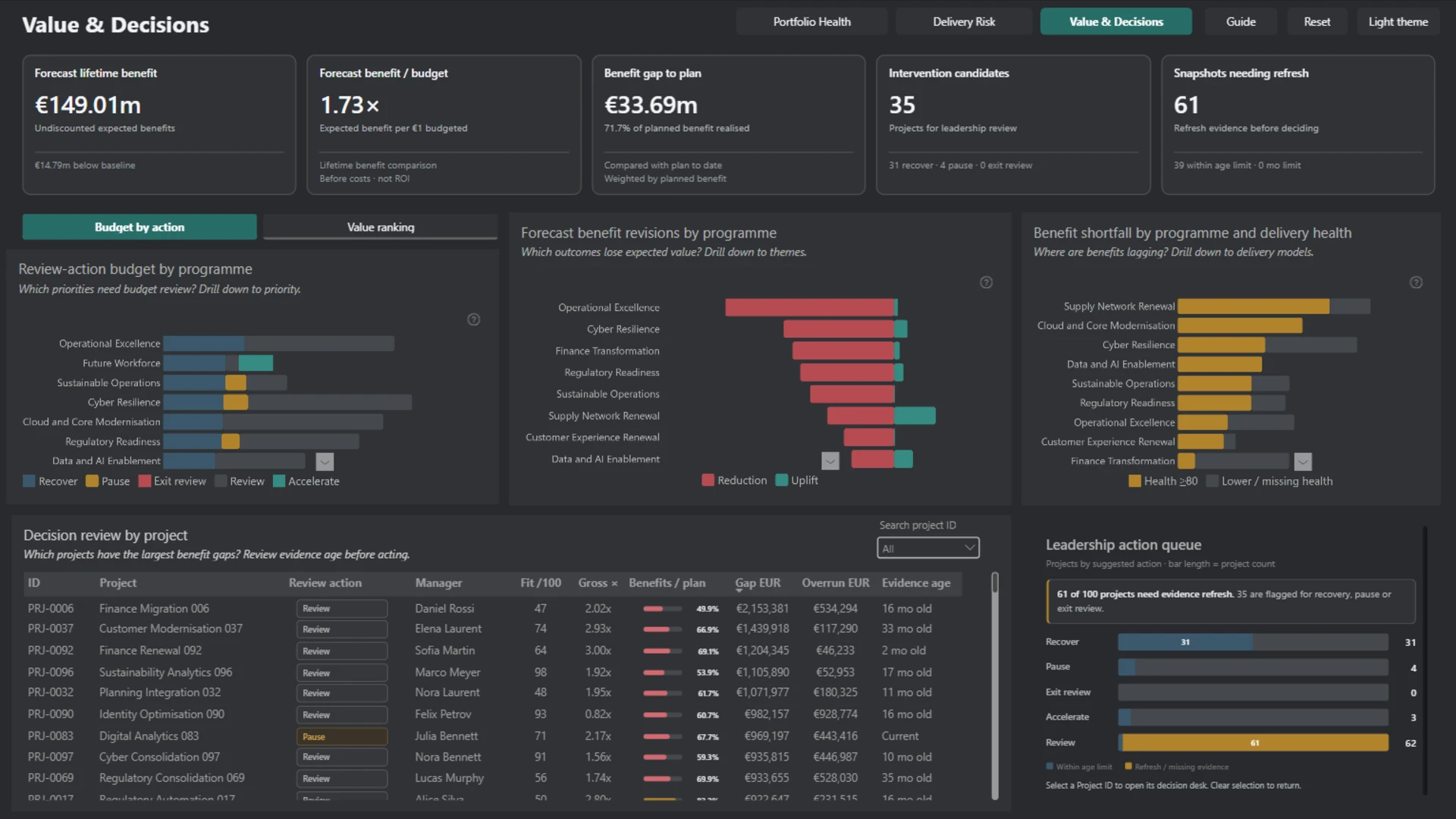Toggle Recover legend swatch
The width and height of the screenshot is (1456, 819).
tap(30, 481)
